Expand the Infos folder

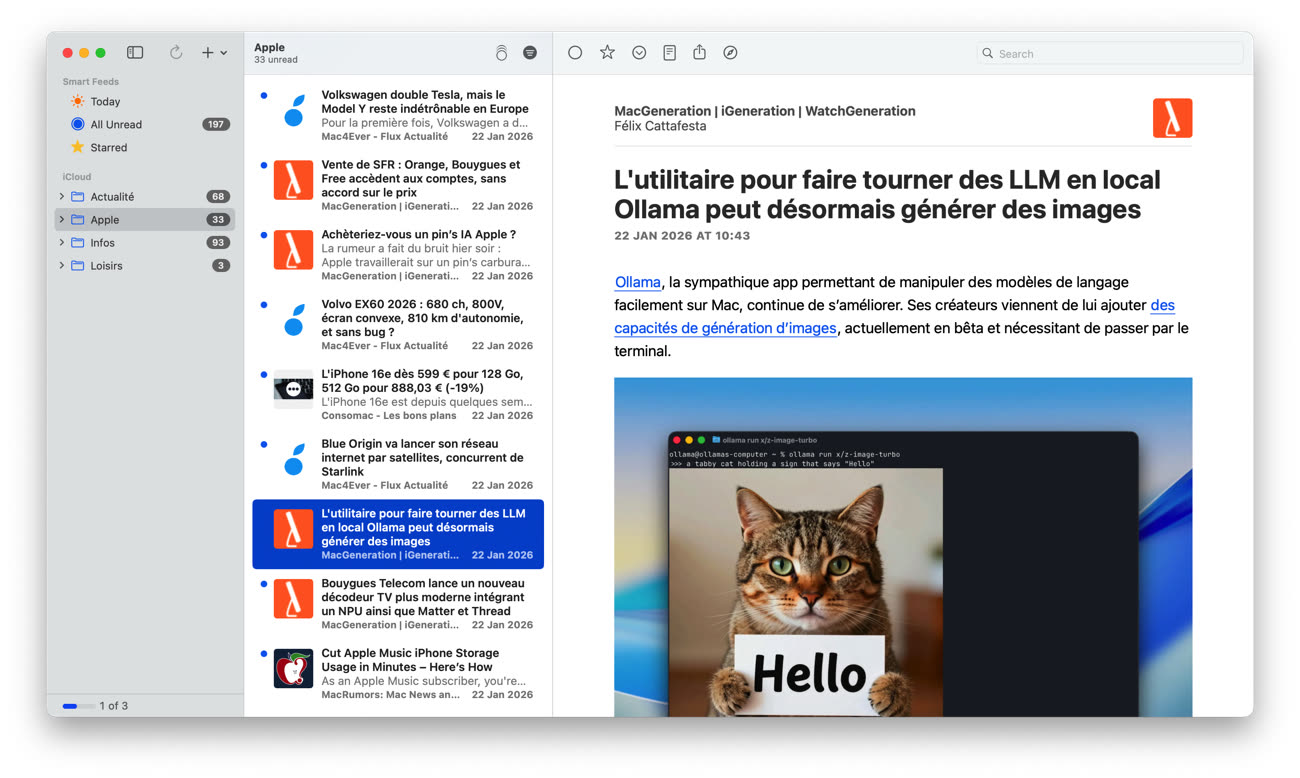point(62,243)
